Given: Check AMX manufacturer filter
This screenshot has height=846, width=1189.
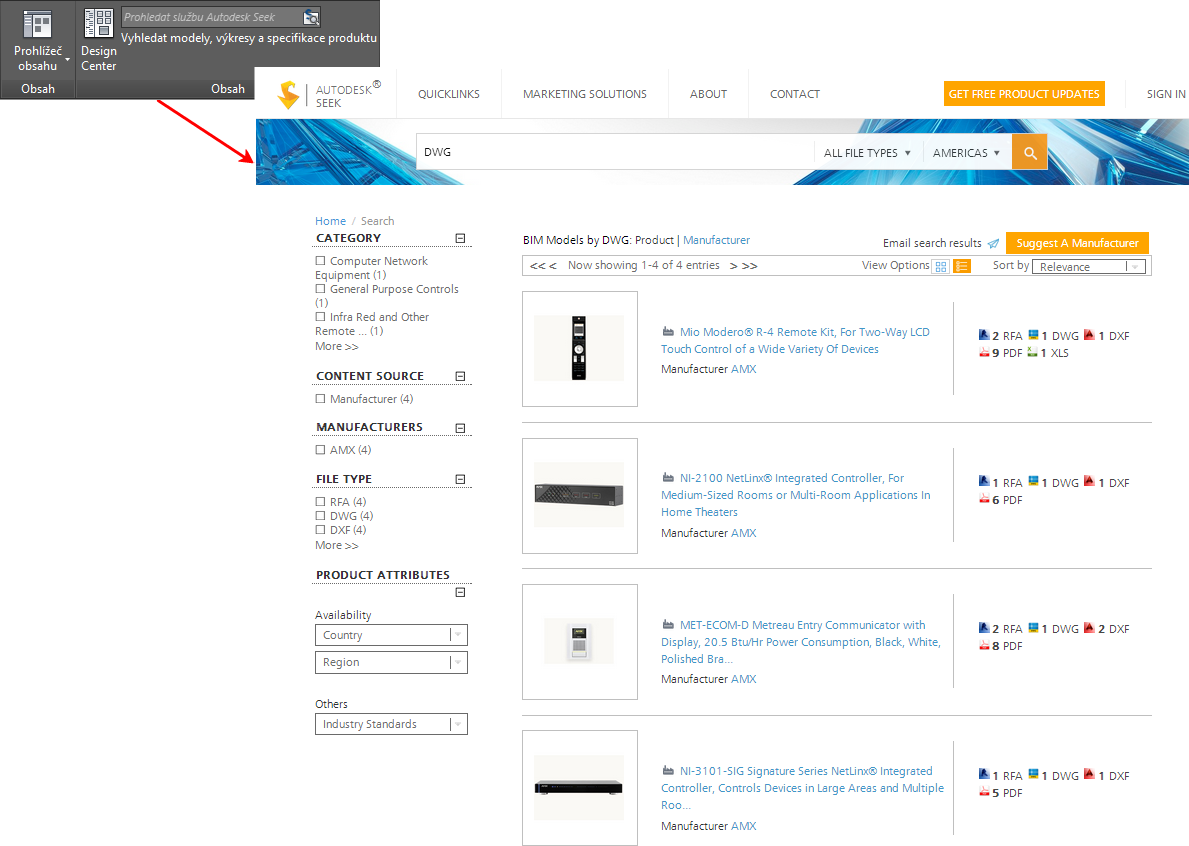Looking at the screenshot, I should (320, 450).
